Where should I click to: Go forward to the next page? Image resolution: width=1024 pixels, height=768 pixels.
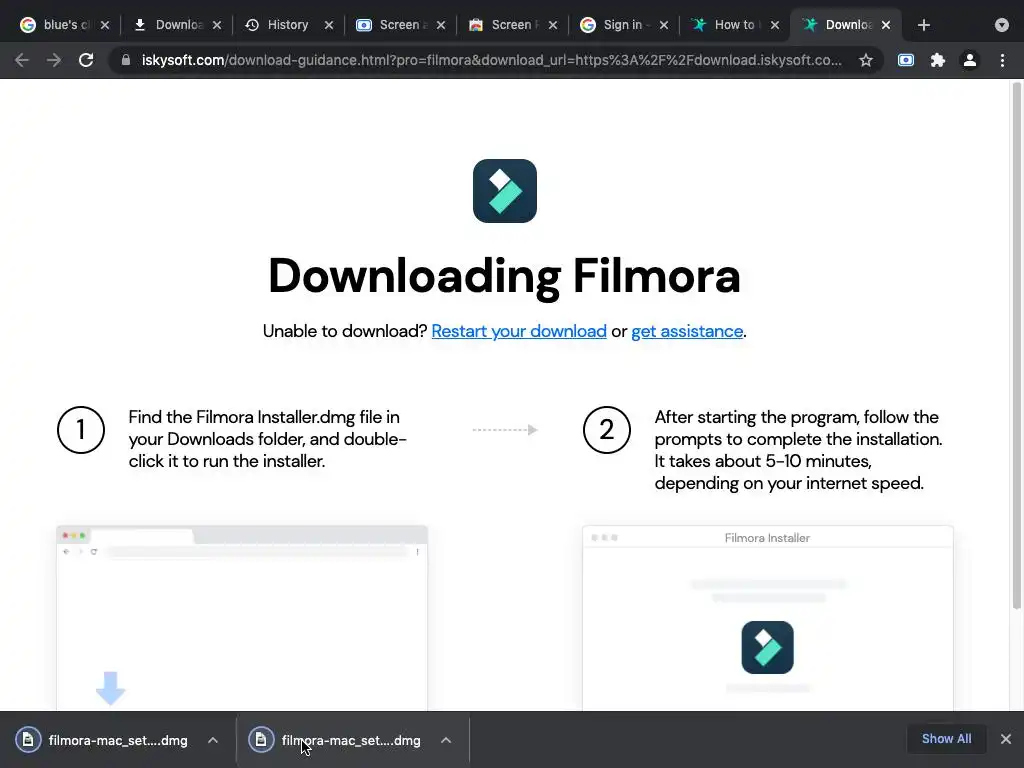(54, 60)
